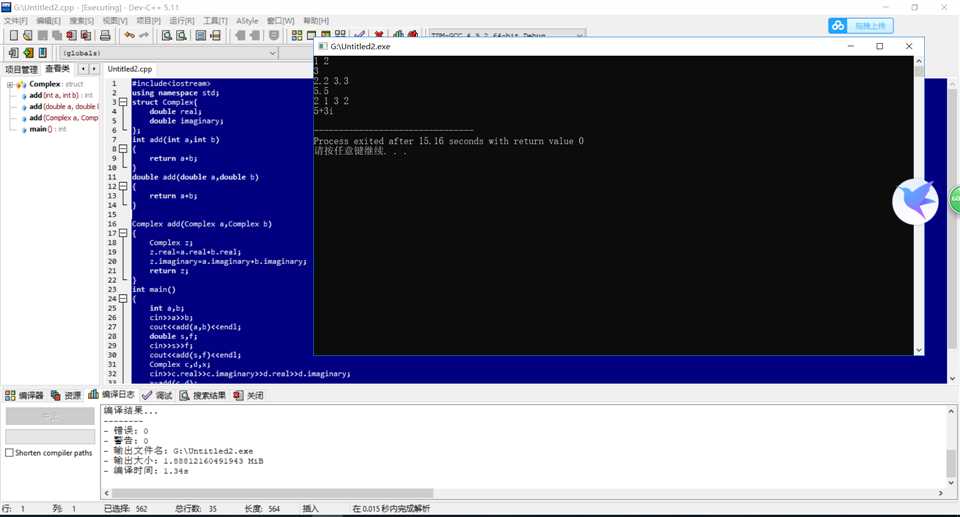Open the 工具[T] menu
Screen dimensions: 960x517
click(x=215, y=21)
